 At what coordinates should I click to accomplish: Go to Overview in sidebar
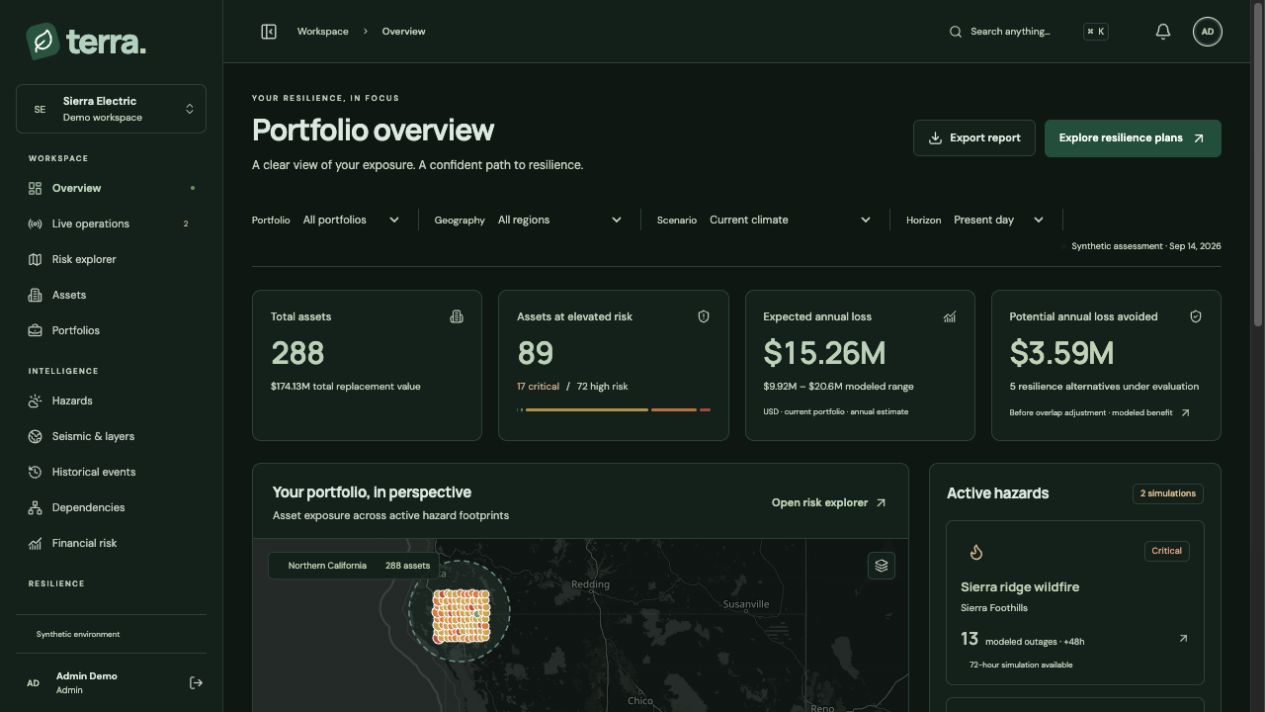(x=111, y=188)
